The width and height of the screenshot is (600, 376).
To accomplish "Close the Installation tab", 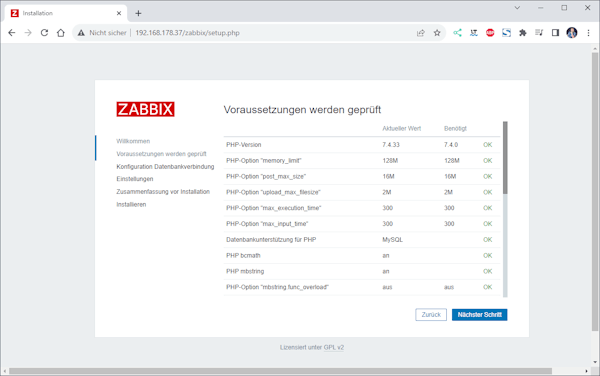I will point(119,13).
